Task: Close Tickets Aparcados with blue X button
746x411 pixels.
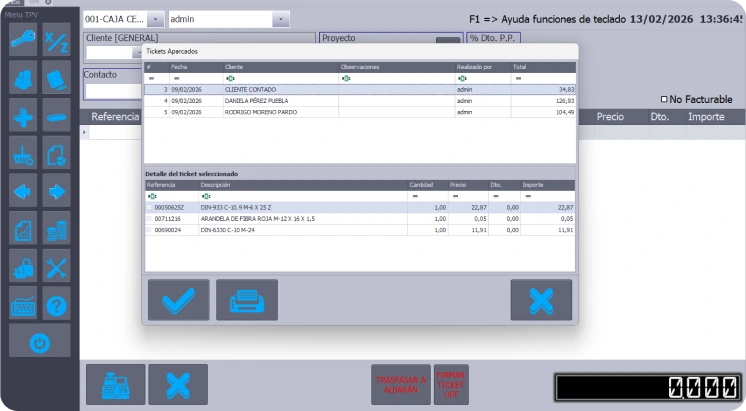Action: 541,300
